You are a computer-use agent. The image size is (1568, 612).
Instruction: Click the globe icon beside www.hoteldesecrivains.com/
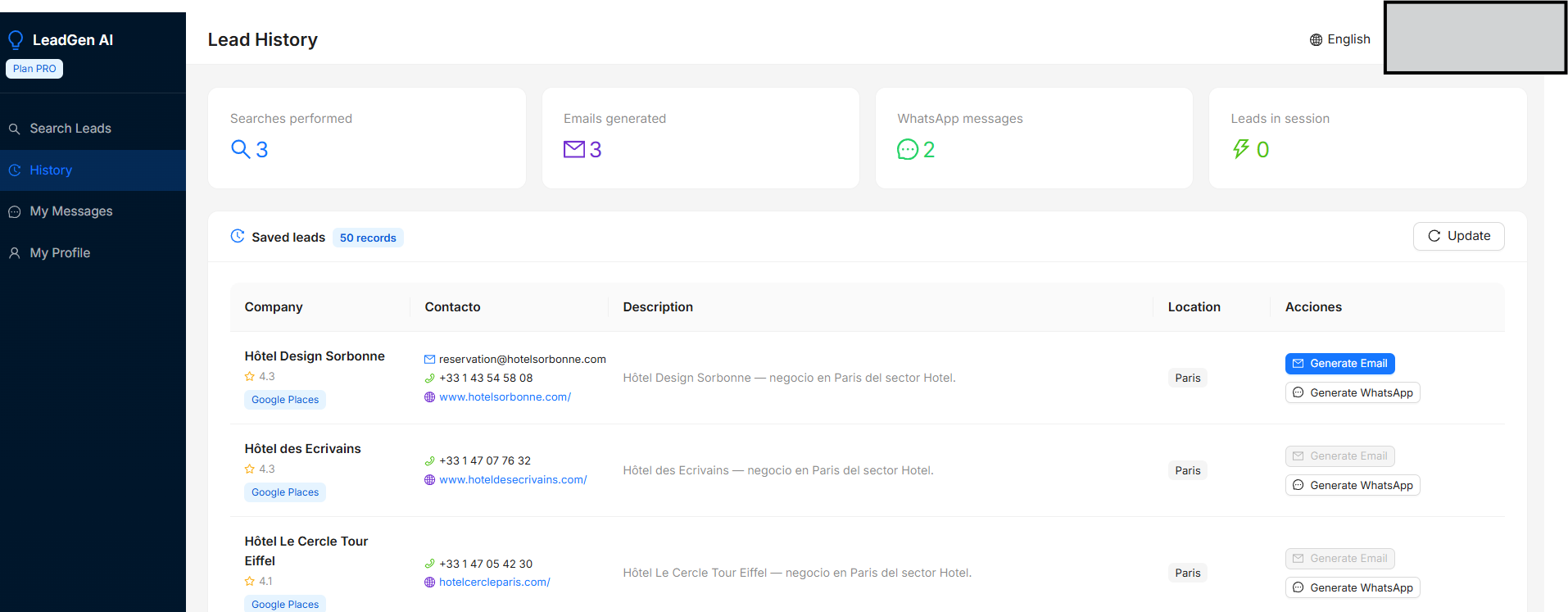[x=429, y=480]
